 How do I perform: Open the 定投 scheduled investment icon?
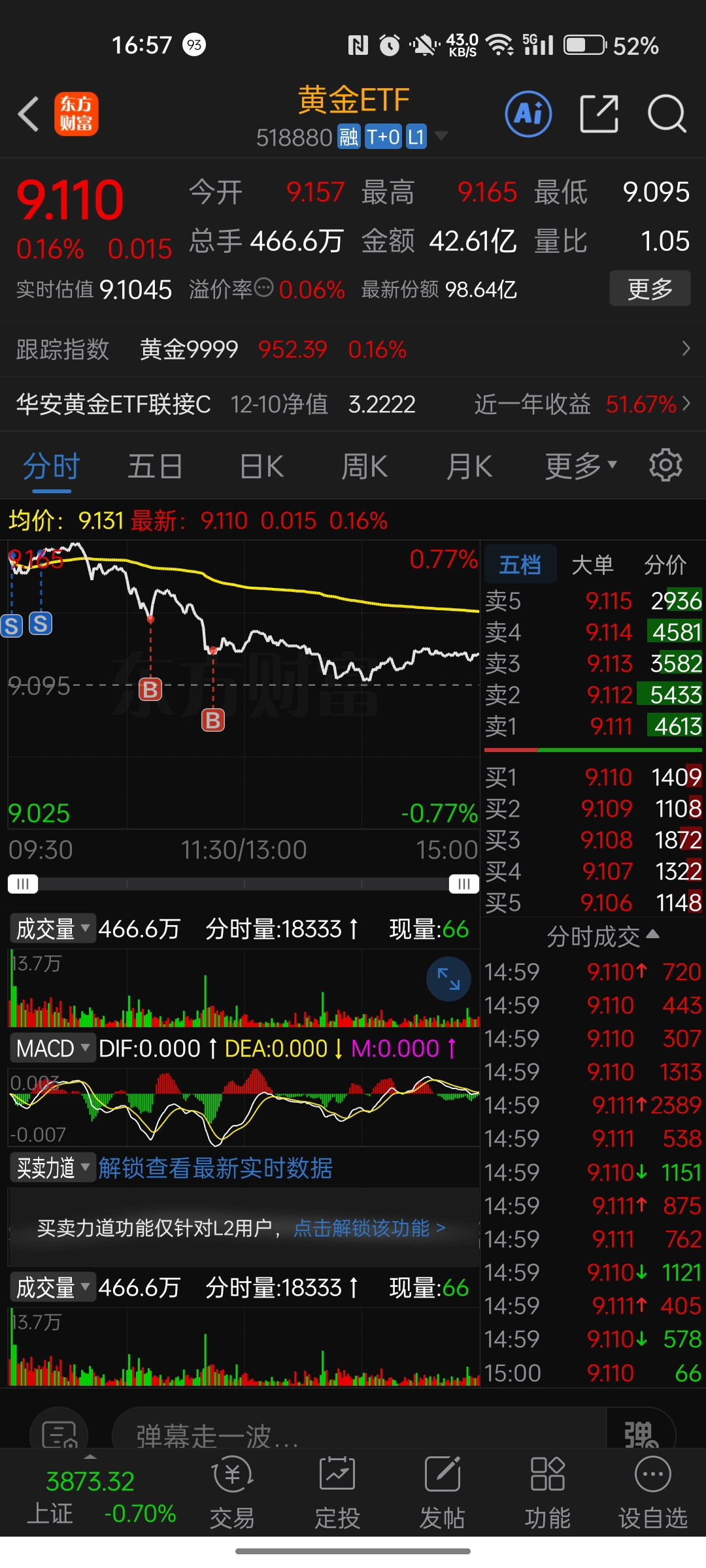click(x=337, y=1494)
